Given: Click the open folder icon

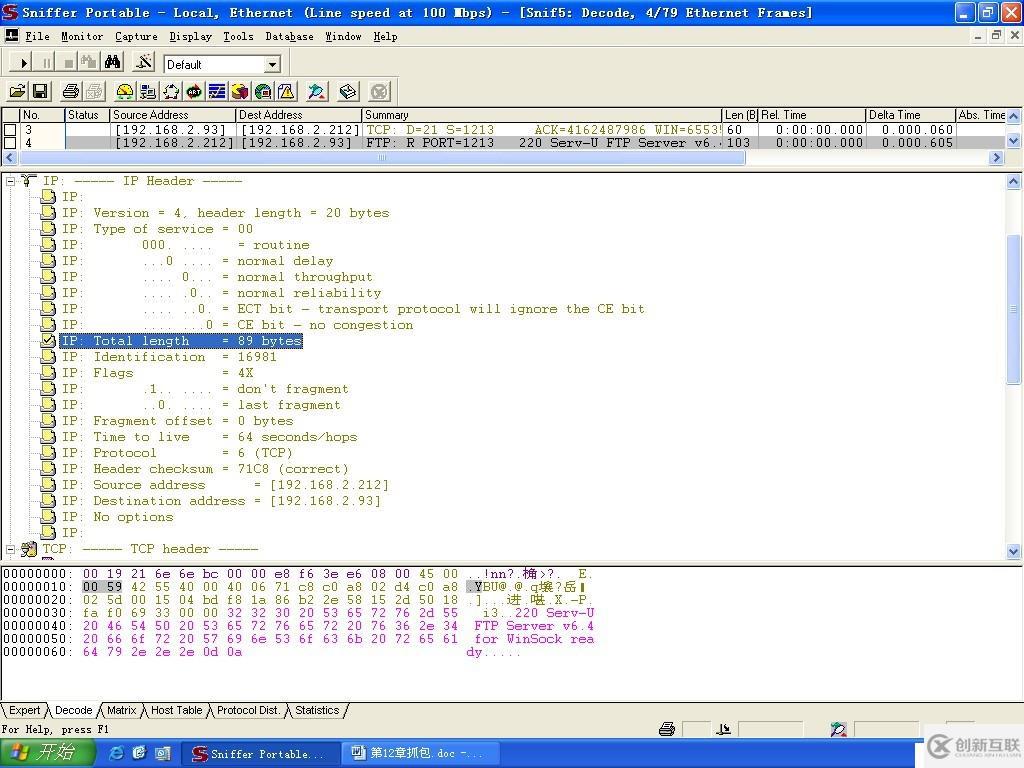Looking at the screenshot, I should click(x=18, y=91).
